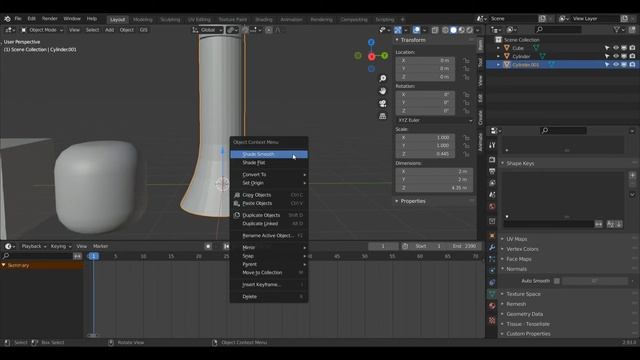Open the World properties red globe tab

coord(492,207)
